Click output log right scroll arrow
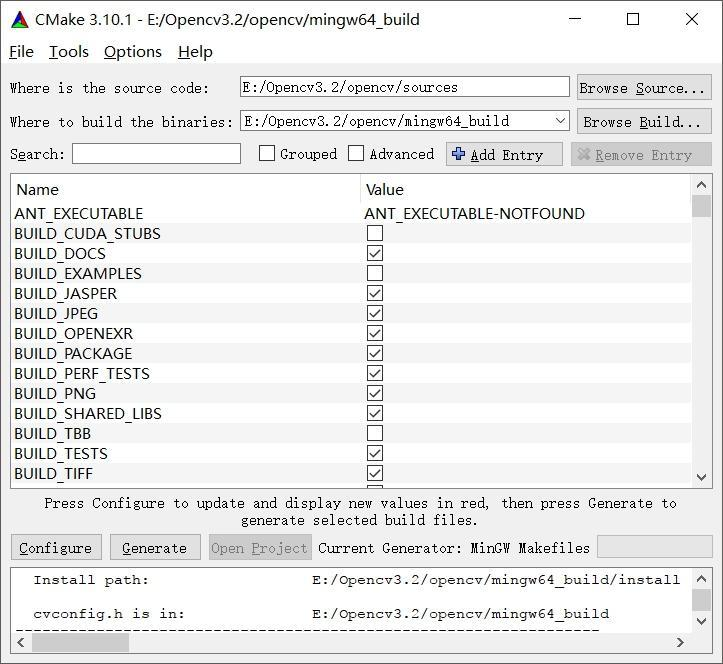 [x=680, y=642]
